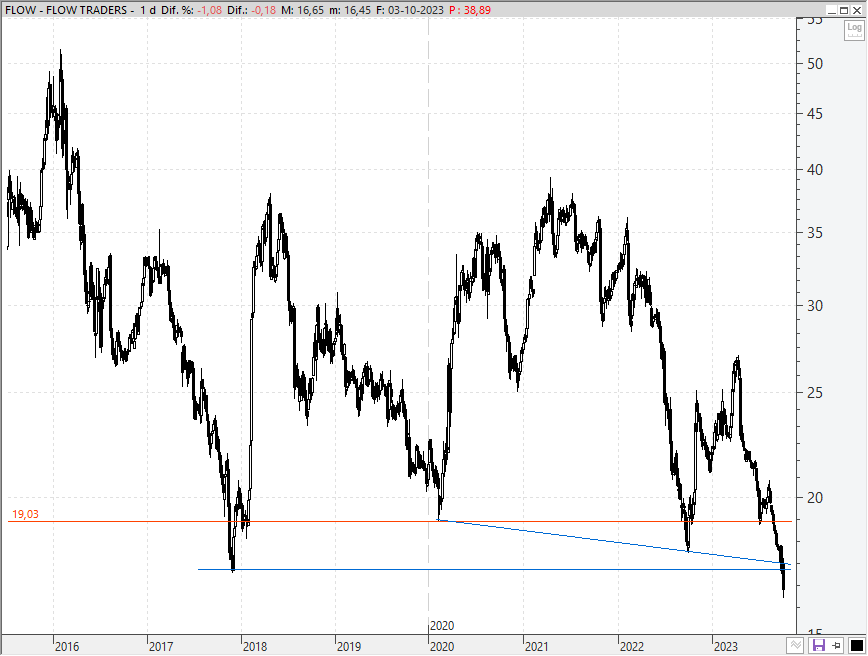Image resolution: width=868 pixels, height=656 pixels.
Task: Click the 2018 year label on time axis
Action: coord(255,646)
